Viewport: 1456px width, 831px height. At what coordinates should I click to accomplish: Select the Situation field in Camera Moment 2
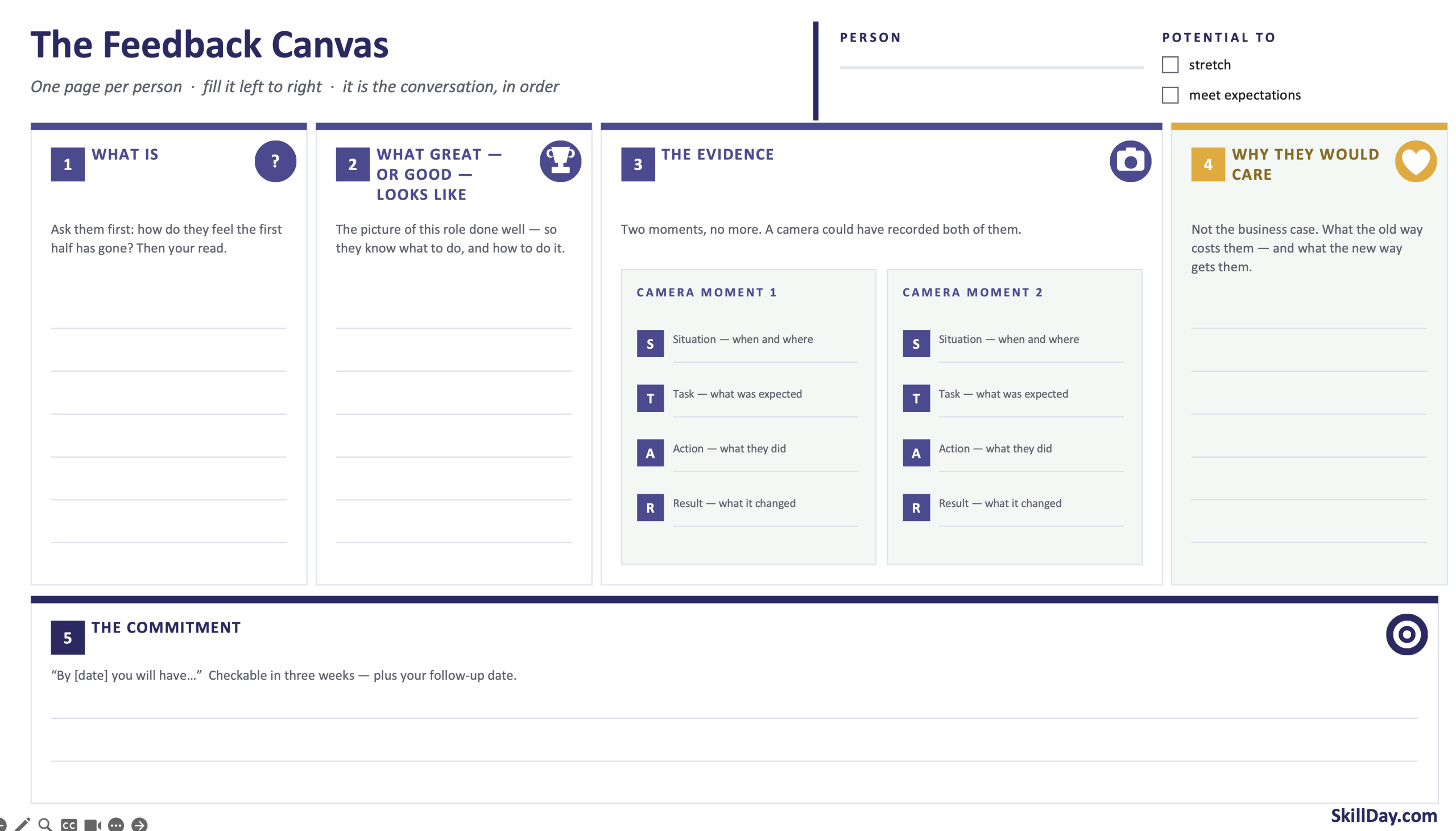coord(1014,344)
